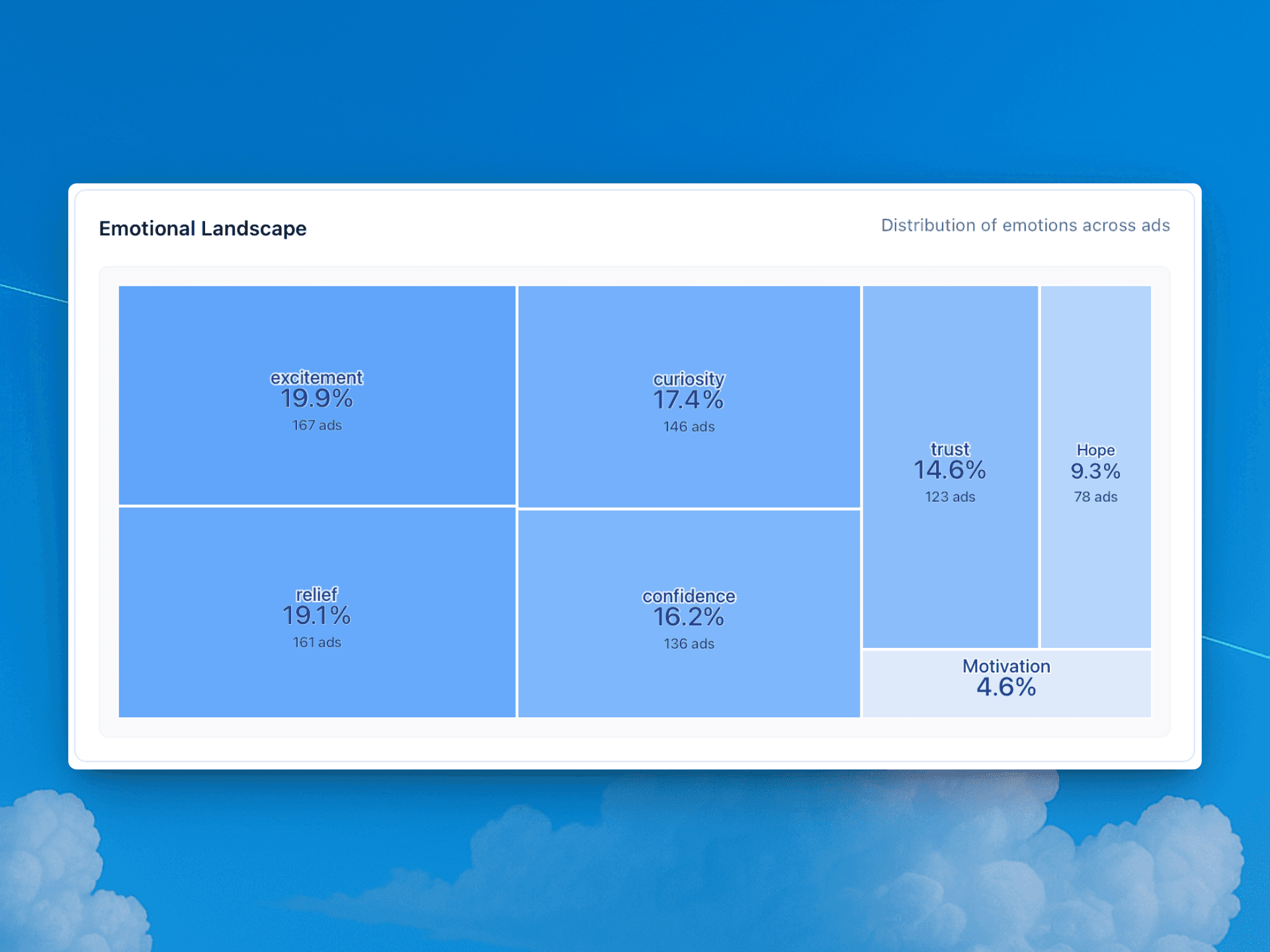Click the 78 ads label

(1095, 496)
